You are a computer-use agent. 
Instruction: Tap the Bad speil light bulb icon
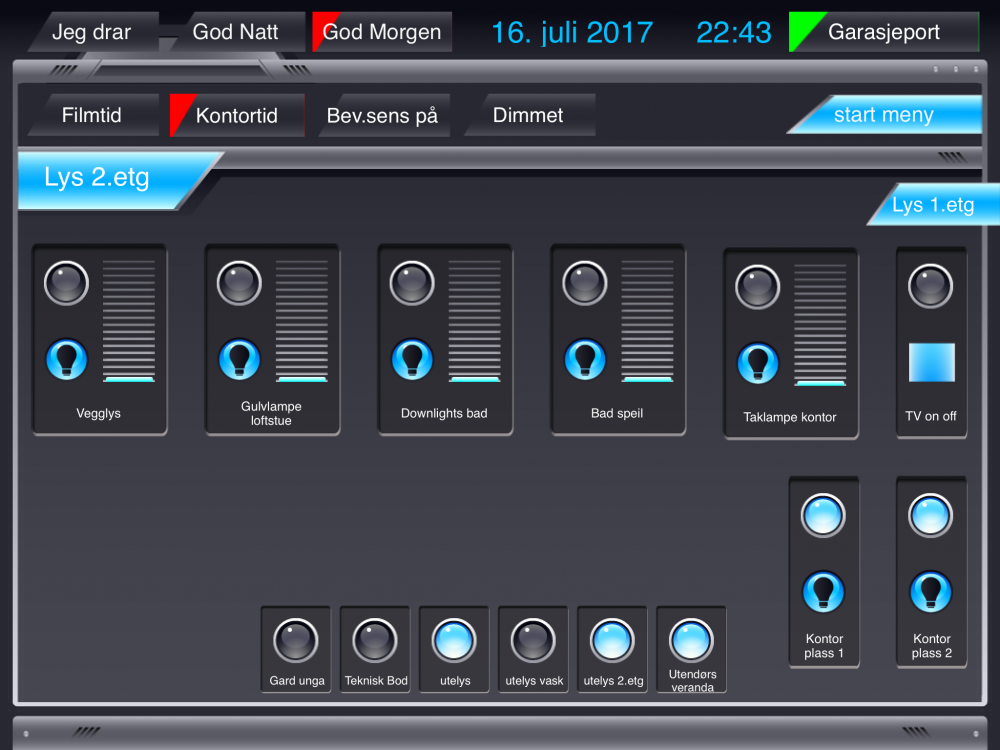(x=585, y=359)
